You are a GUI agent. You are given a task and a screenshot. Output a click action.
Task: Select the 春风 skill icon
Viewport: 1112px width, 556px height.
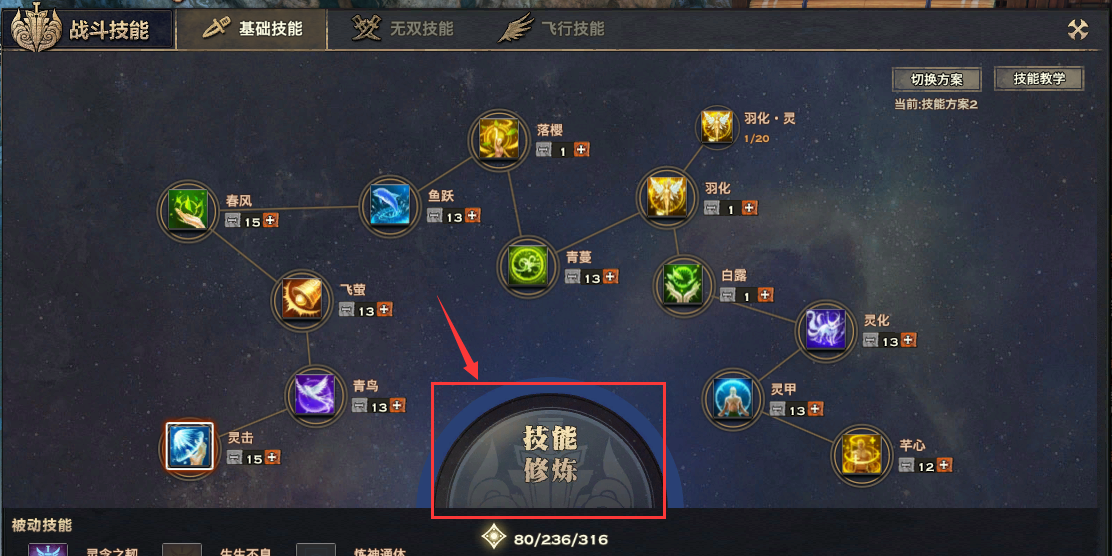(188, 211)
